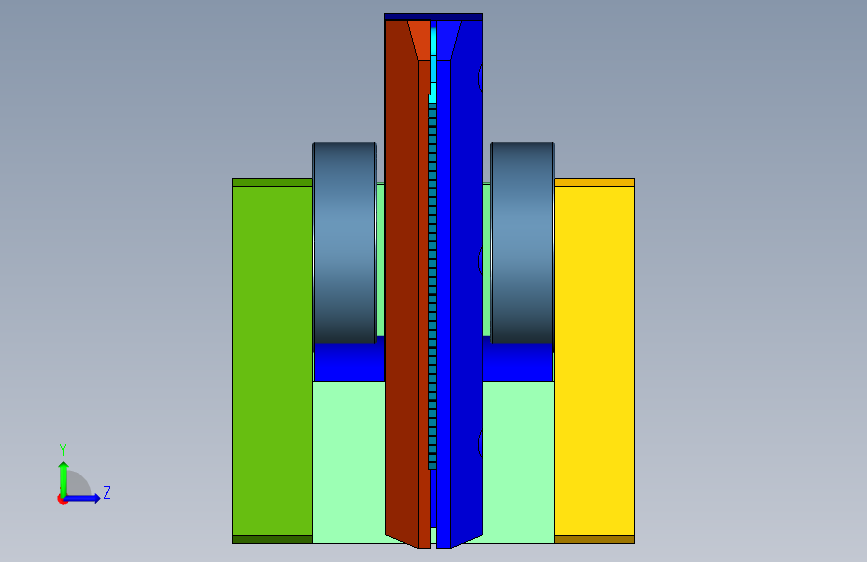This screenshot has height=562, width=867.
Task: Click the blue Z axis arrow
Action: [x=83, y=498]
